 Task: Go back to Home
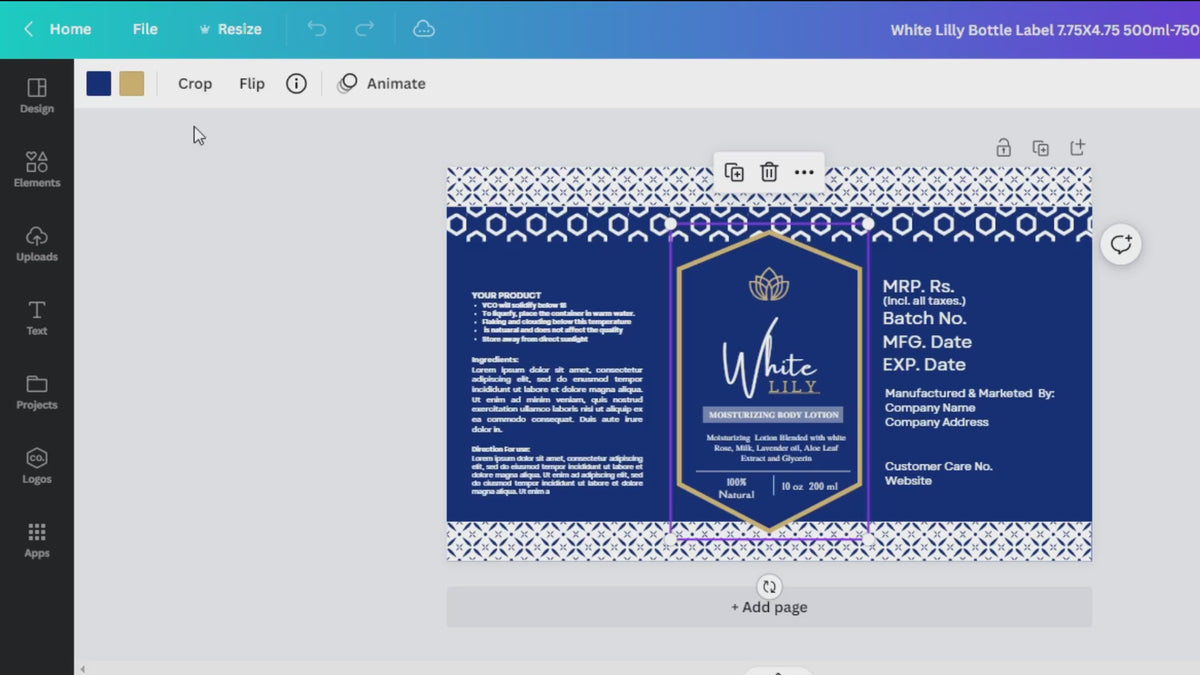(58, 29)
